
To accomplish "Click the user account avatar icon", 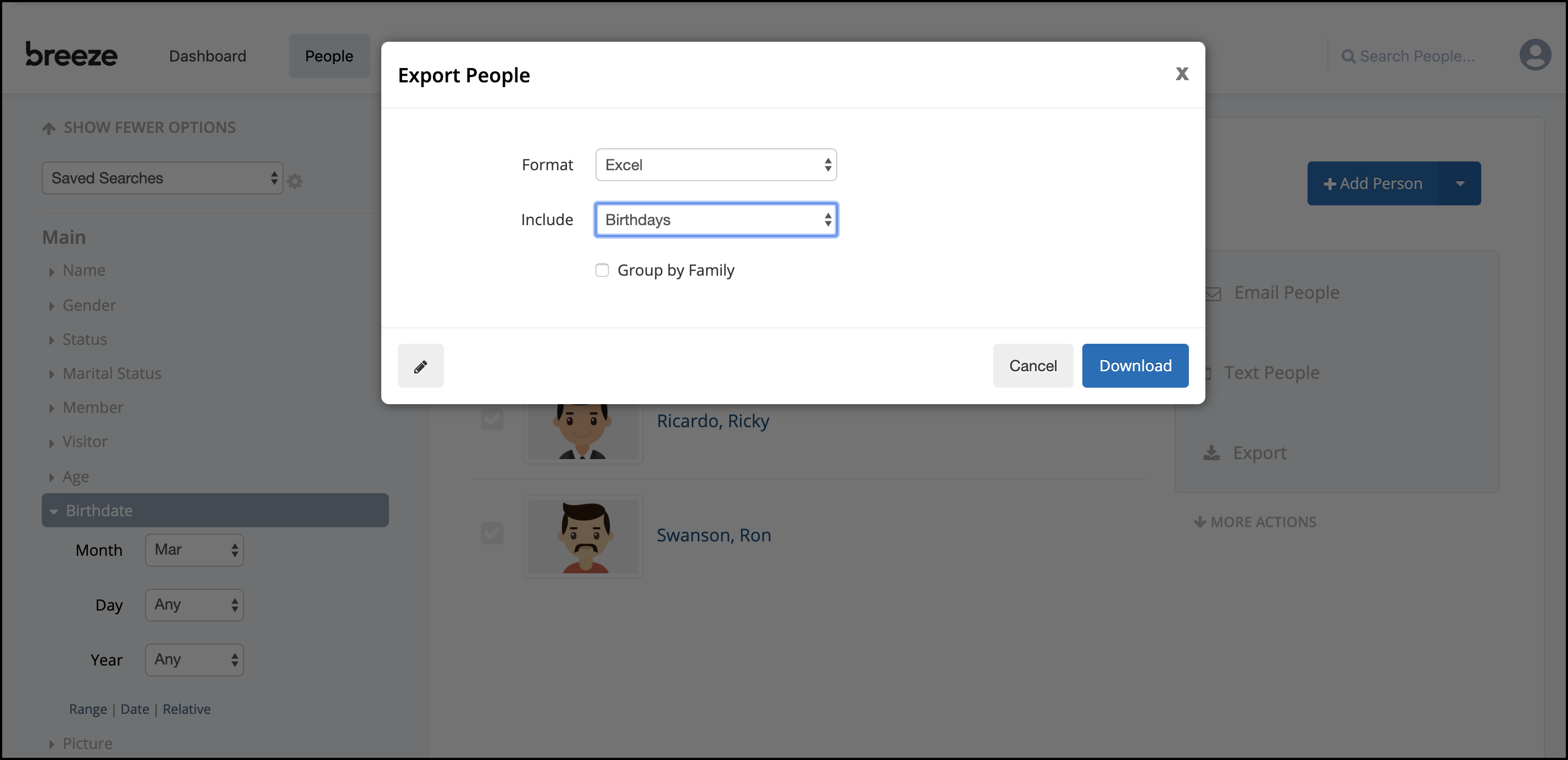I will click(1534, 55).
